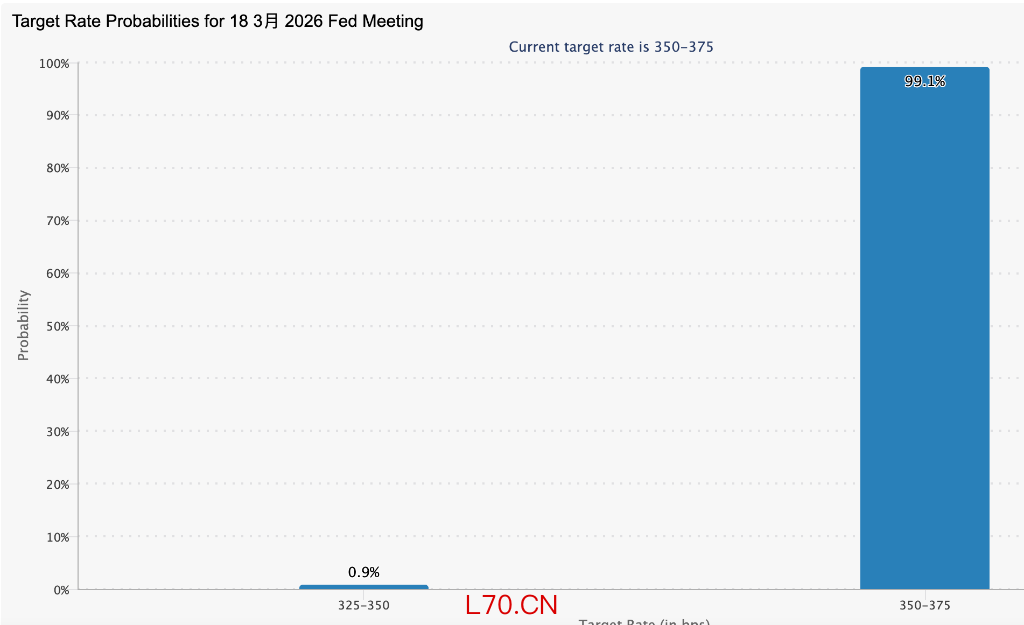Select the 70% y-axis tick label

(x=56, y=221)
